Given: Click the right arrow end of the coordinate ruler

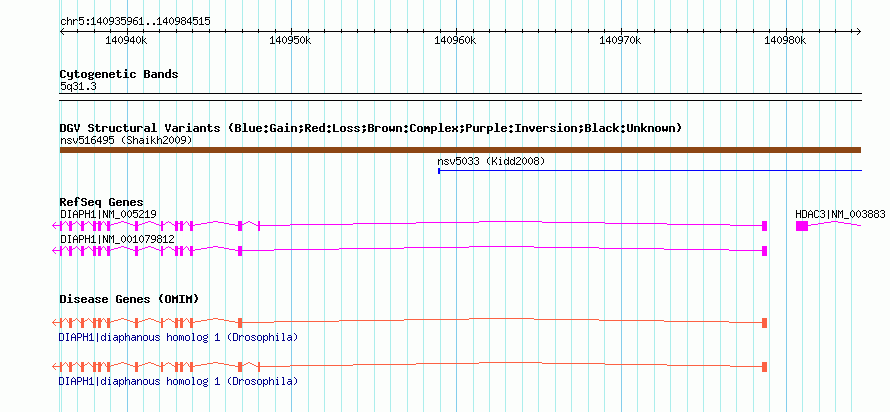Looking at the screenshot, I should 859,31.
